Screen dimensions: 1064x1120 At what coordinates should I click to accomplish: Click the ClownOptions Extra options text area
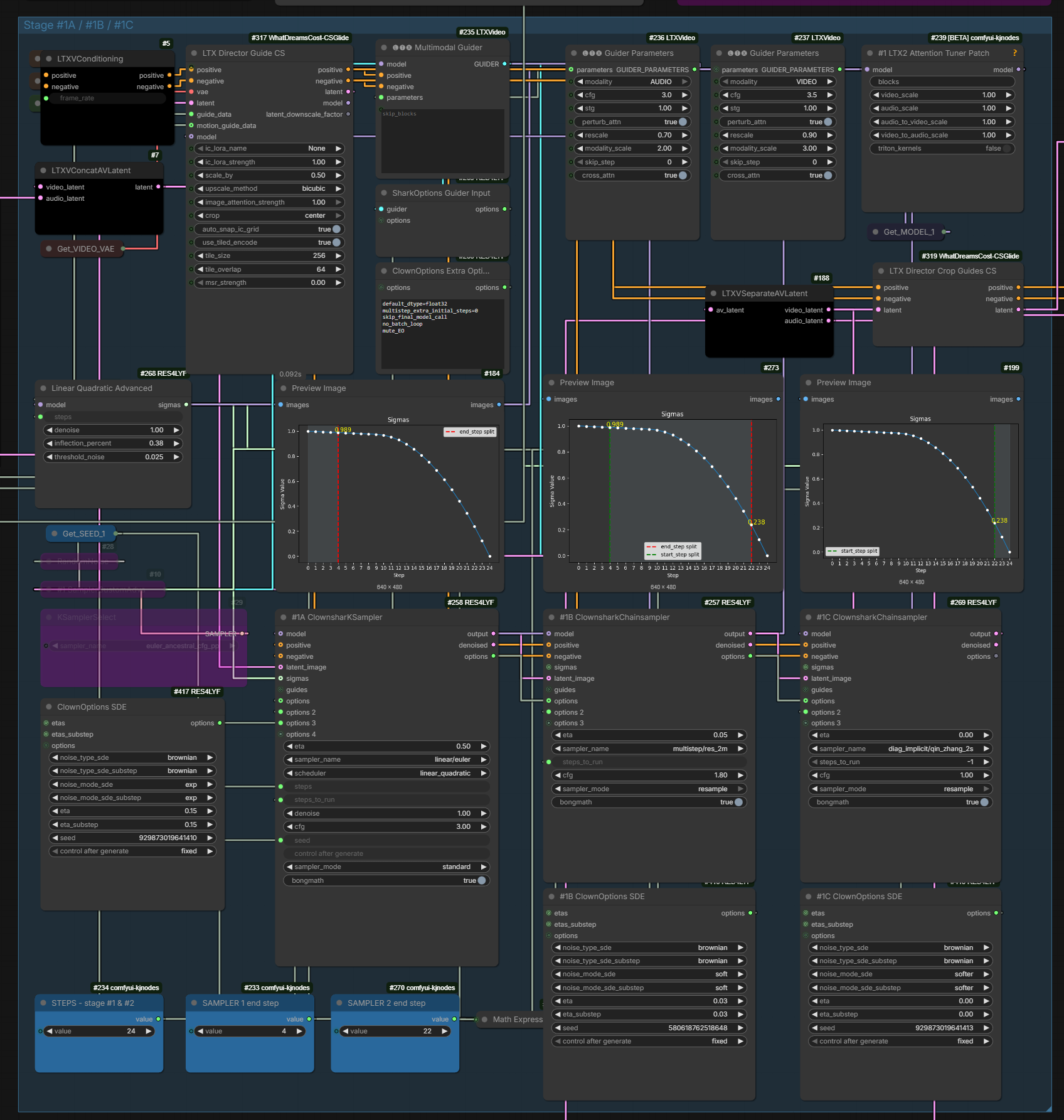coord(443,333)
